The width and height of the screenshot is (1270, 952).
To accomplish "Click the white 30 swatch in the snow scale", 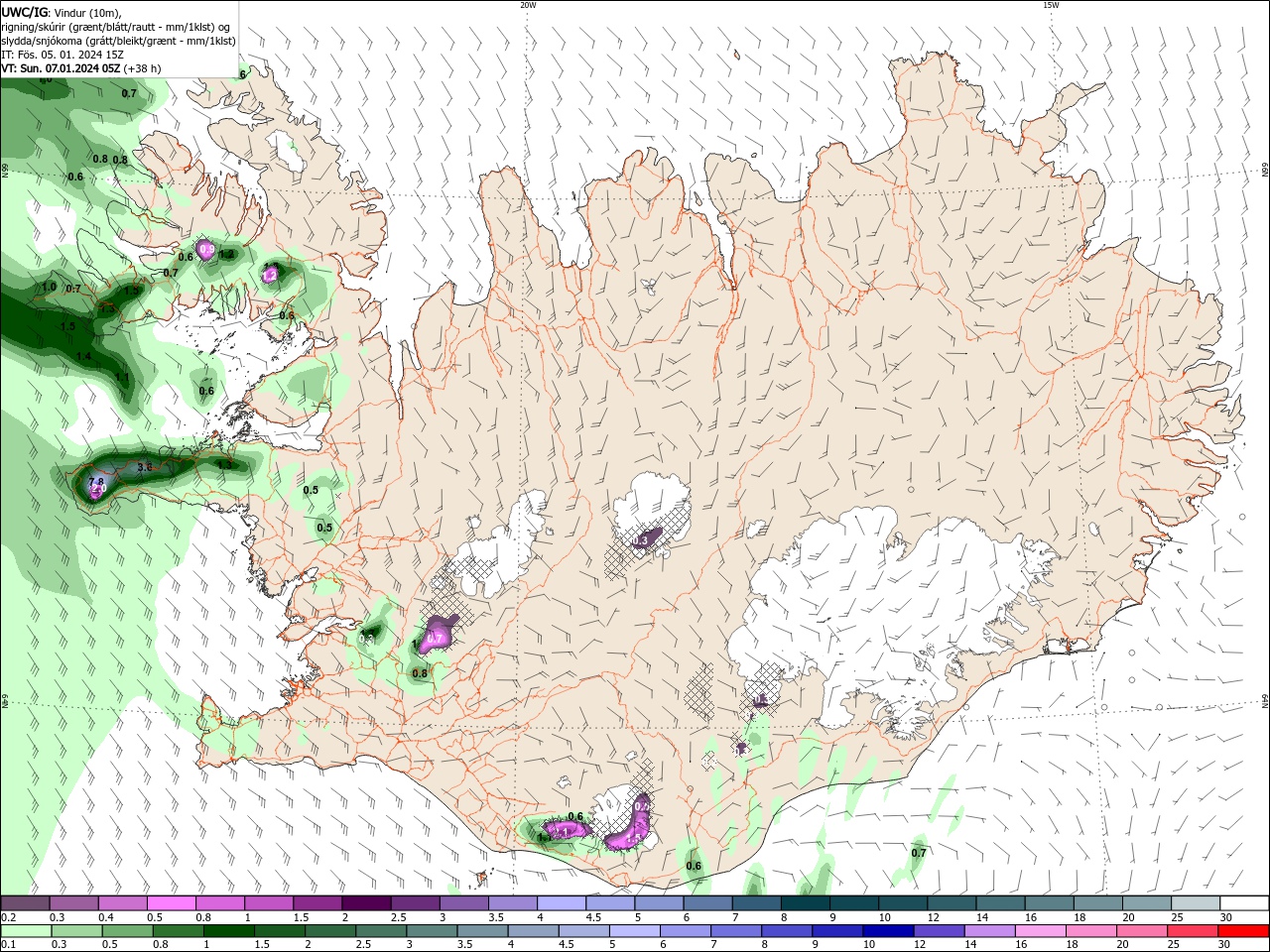I will point(1243,903).
